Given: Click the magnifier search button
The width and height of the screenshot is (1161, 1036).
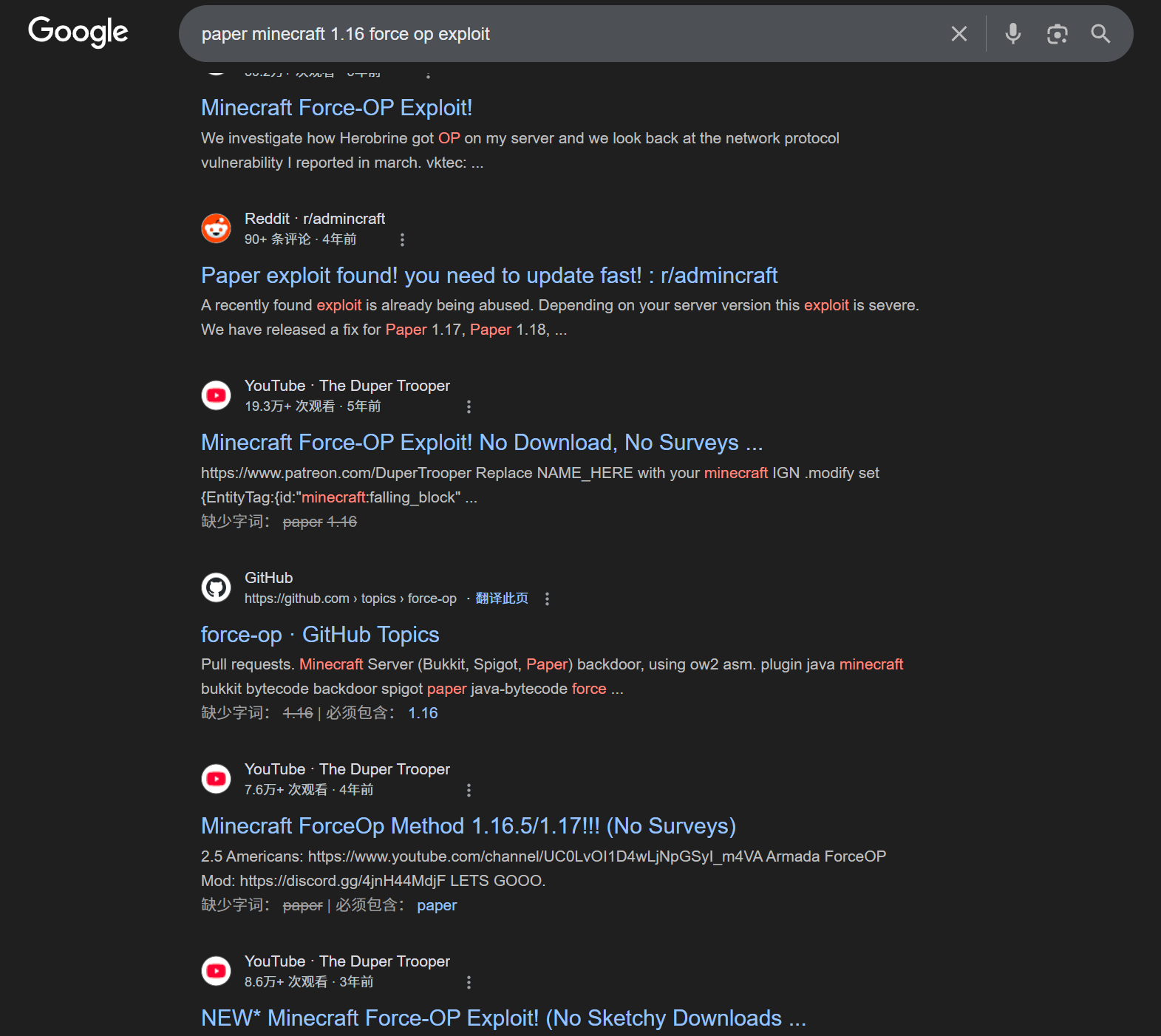Looking at the screenshot, I should [x=1100, y=34].
